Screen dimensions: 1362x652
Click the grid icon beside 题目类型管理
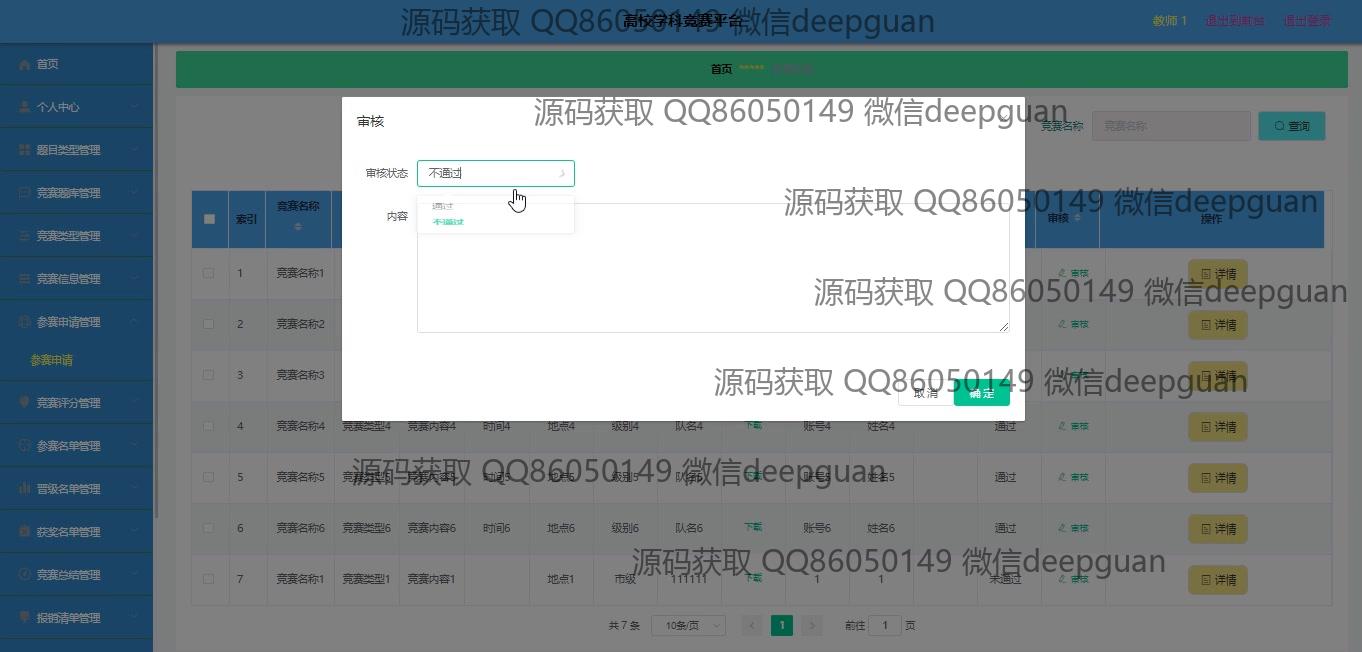[x=25, y=150]
